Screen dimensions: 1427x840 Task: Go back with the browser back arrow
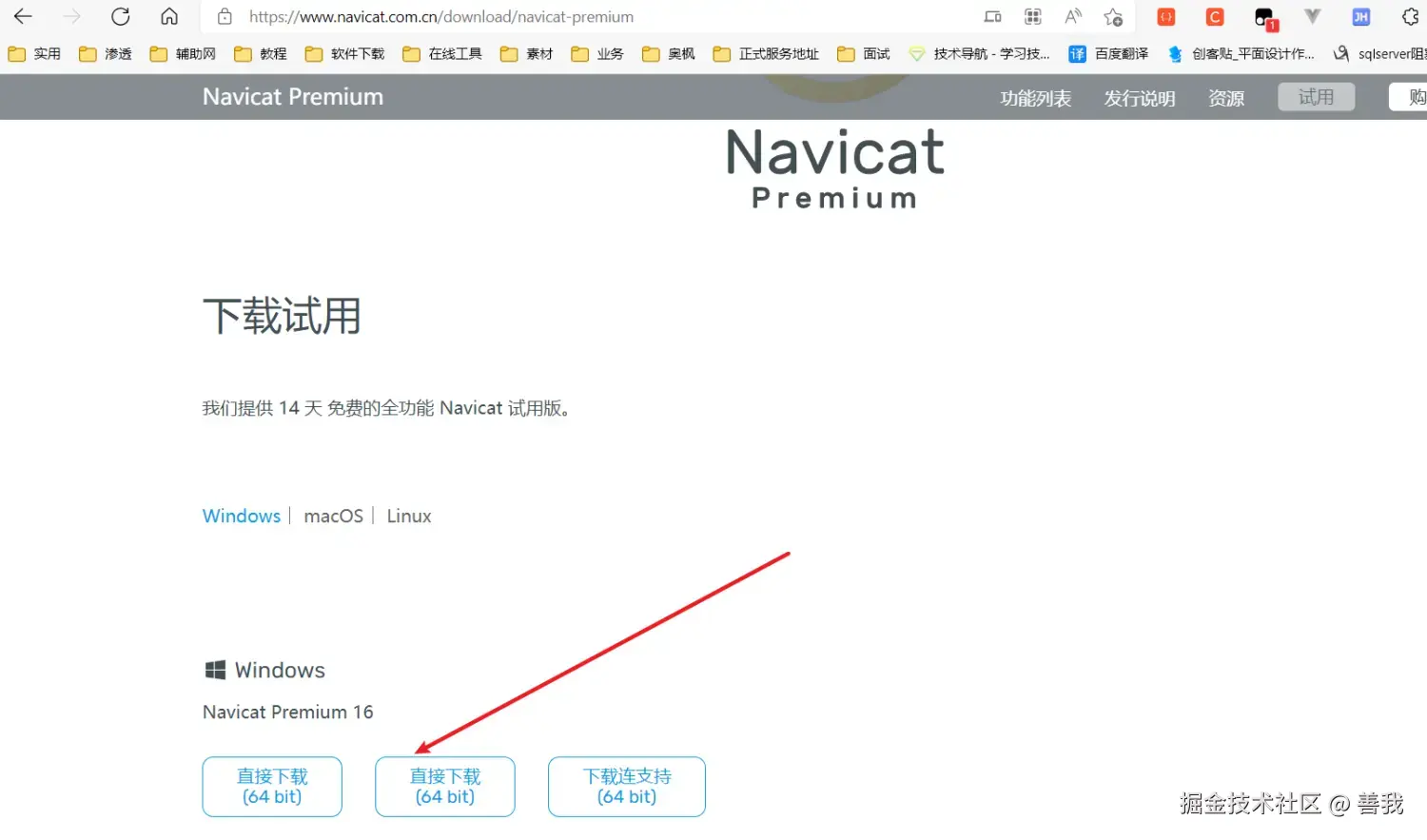[23, 16]
